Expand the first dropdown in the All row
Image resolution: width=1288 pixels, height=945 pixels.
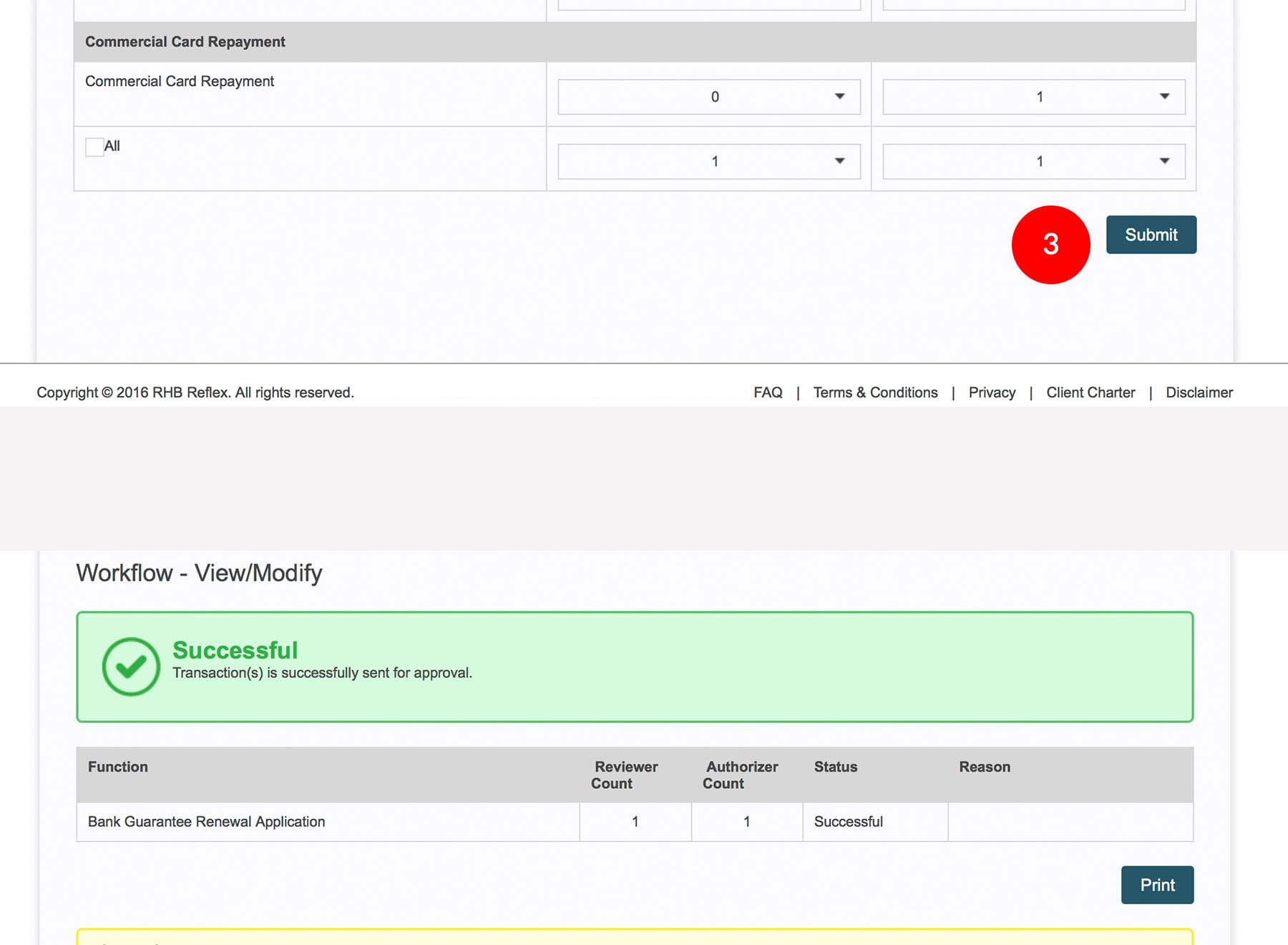coord(708,161)
